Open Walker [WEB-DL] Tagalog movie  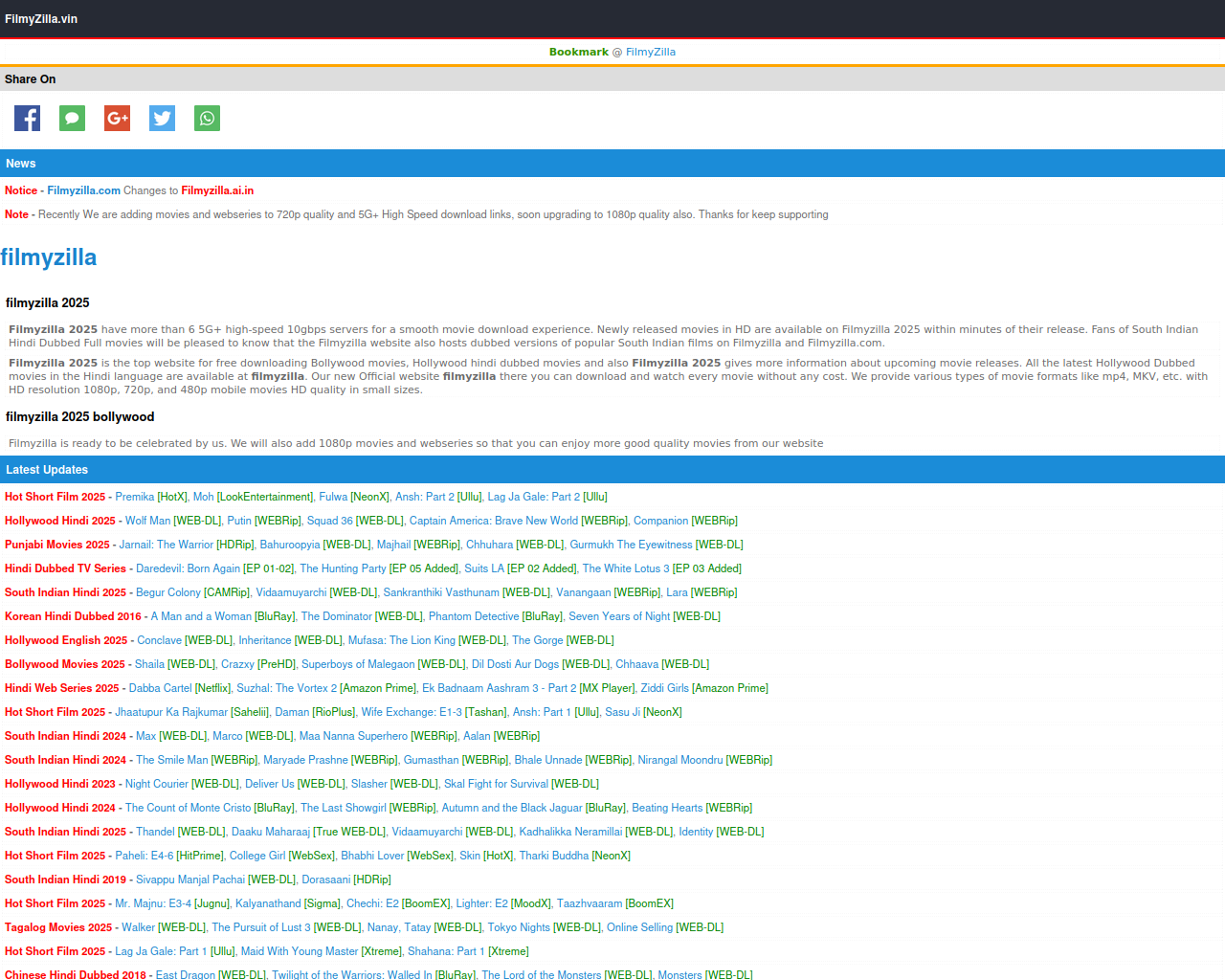[164, 927]
